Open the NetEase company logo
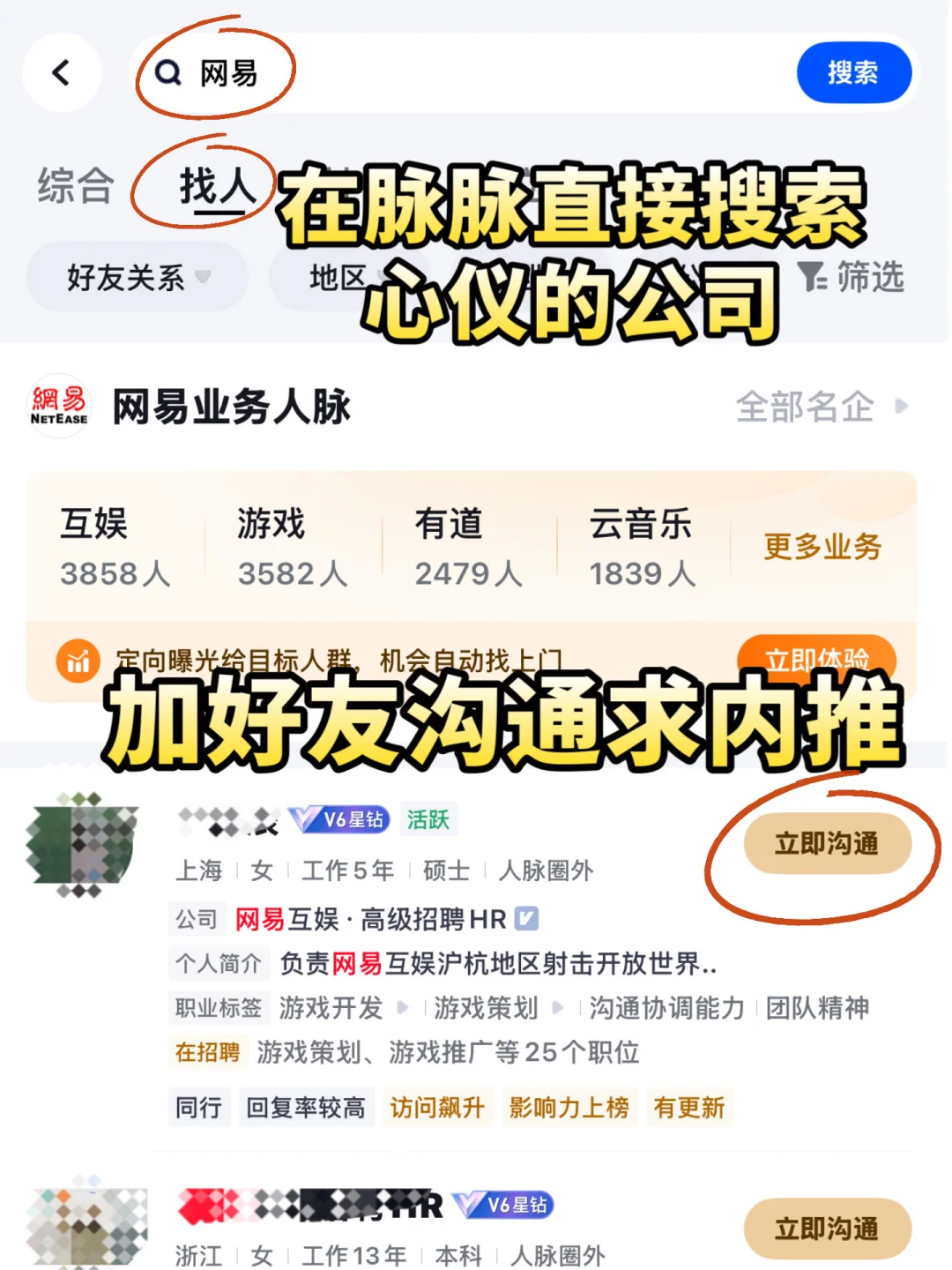Viewport: 952px width, 1270px height. [59, 407]
